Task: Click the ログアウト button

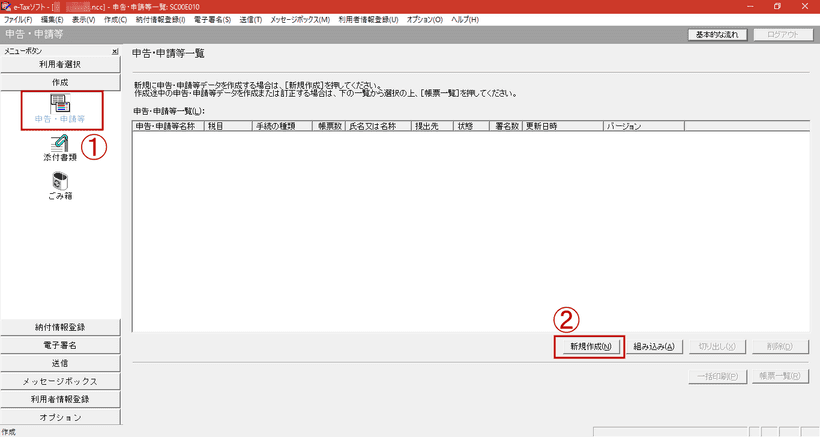Action: tap(783, 34)
